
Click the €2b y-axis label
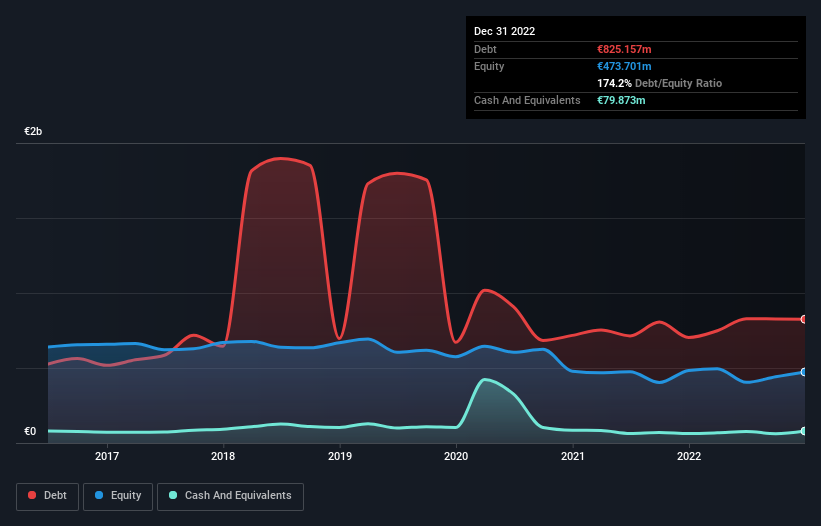33,131
